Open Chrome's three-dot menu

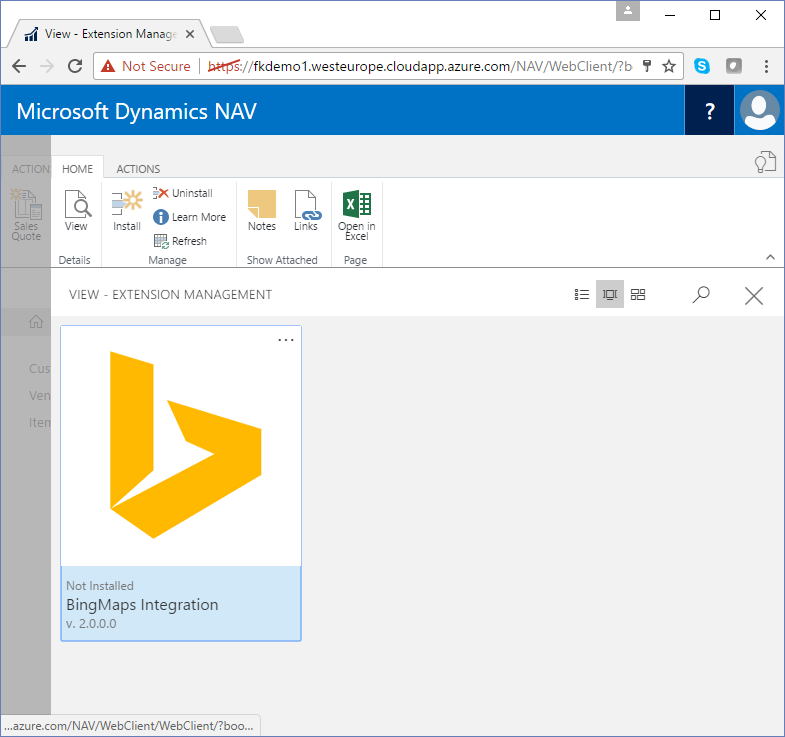[x=766, y=66]
